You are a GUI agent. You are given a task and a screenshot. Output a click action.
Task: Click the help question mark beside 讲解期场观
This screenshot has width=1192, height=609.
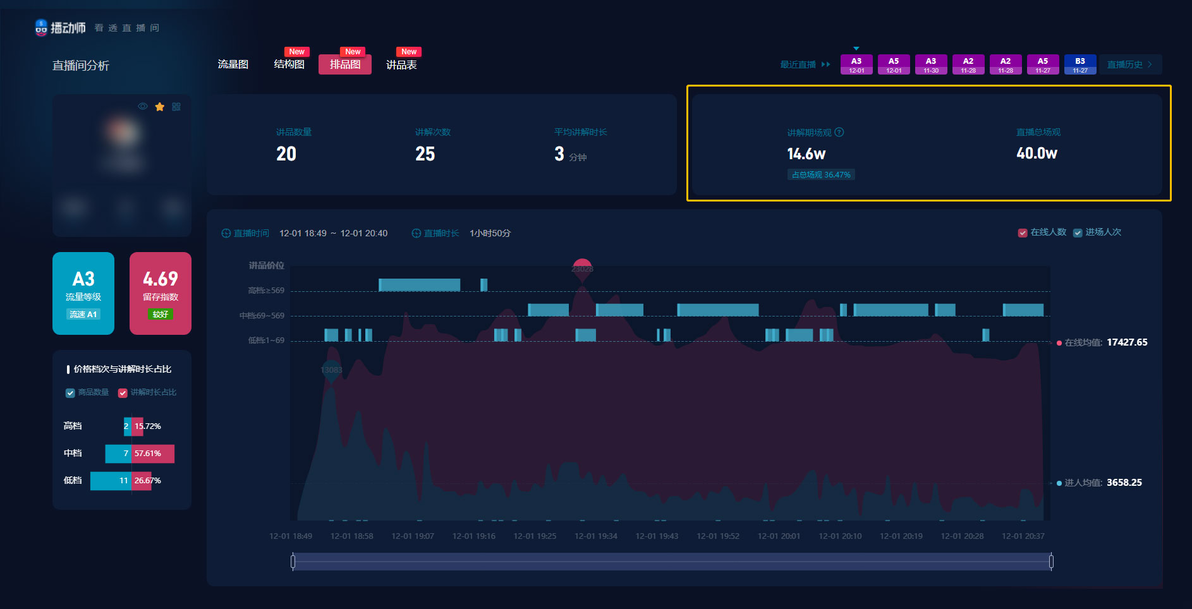pyautogui.click(x=839, y=132)
